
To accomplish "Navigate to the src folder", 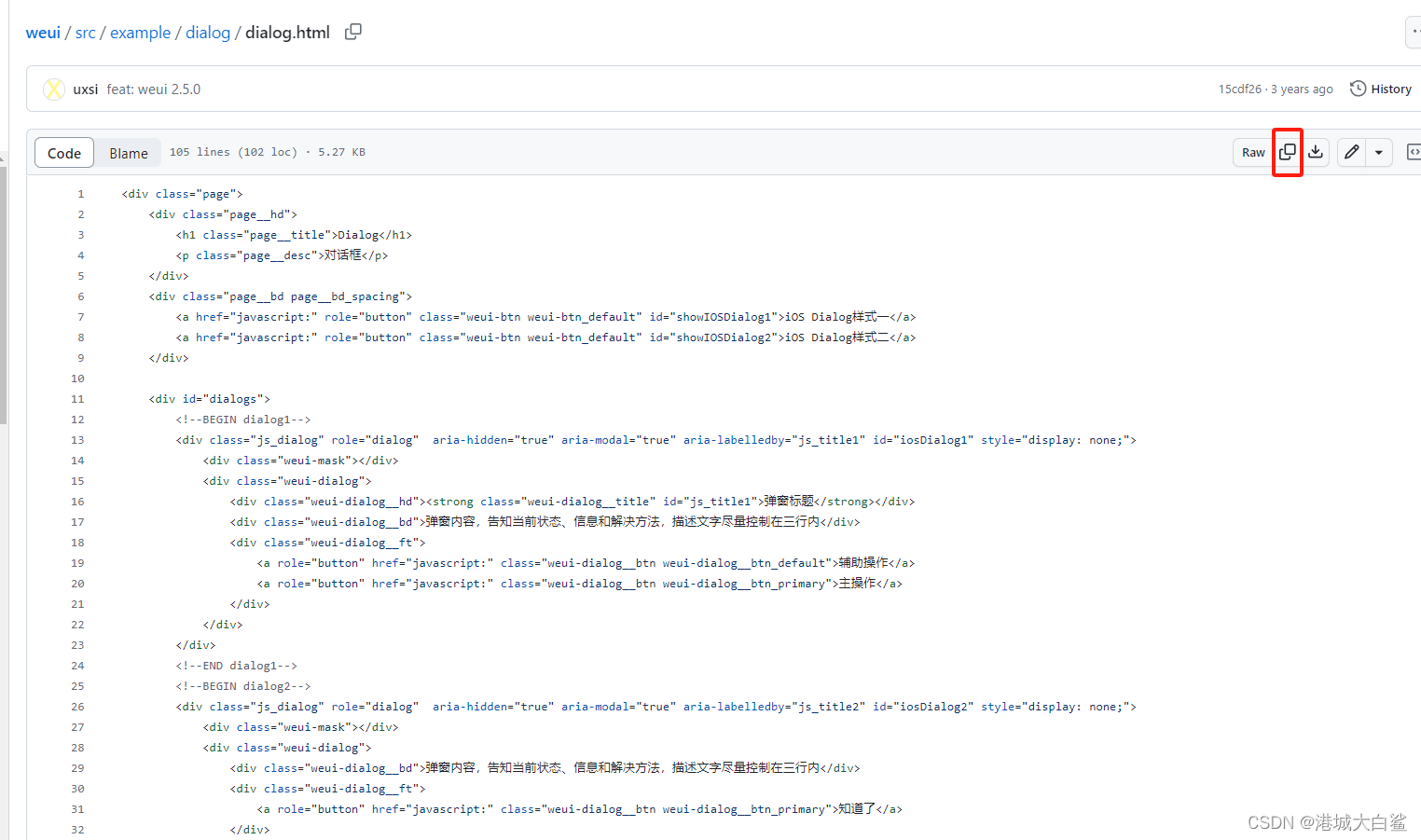I will coord(86,32).
